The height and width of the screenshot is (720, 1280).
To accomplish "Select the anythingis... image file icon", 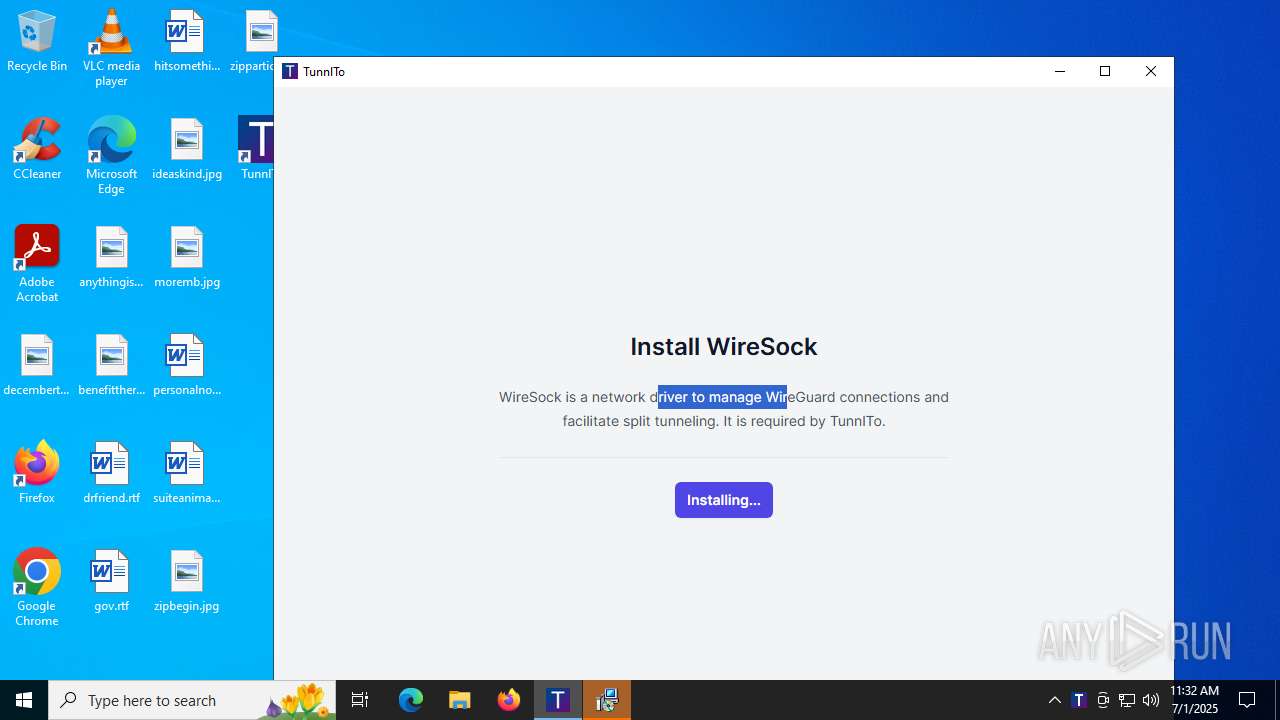I will point(111,258).
